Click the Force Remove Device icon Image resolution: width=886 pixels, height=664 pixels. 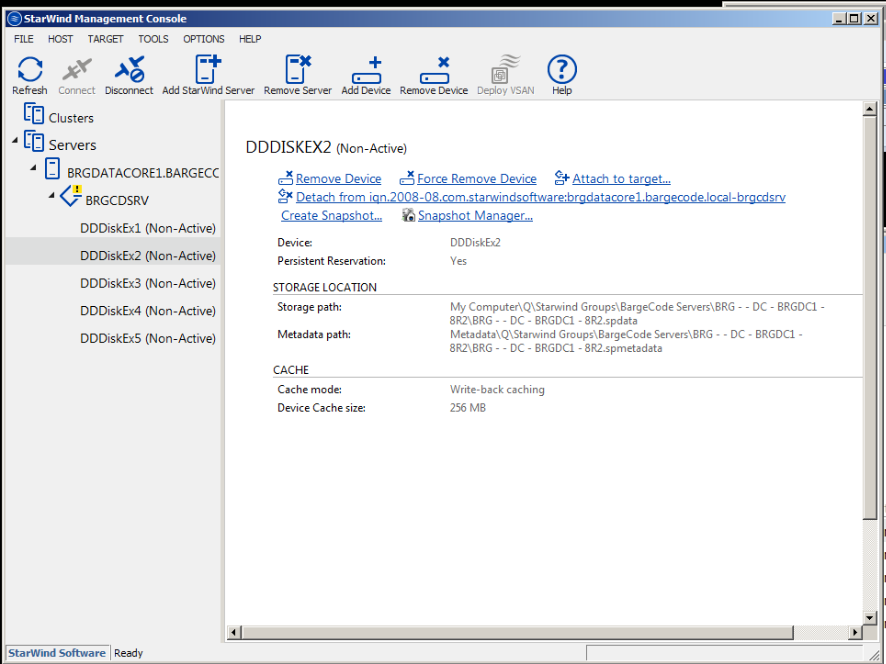(x=407, y=178)
